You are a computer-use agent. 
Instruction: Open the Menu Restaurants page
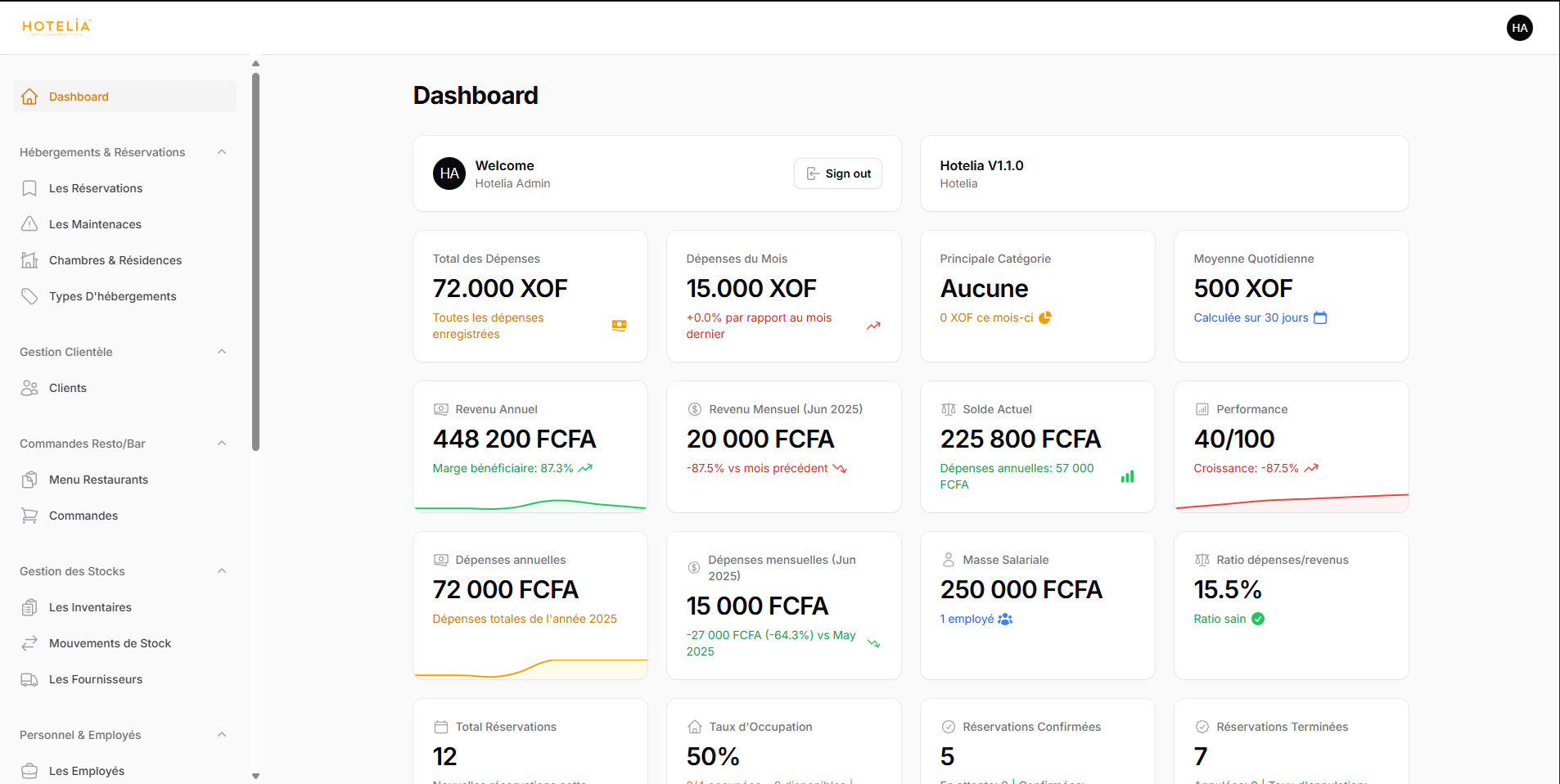coord(98,480)
